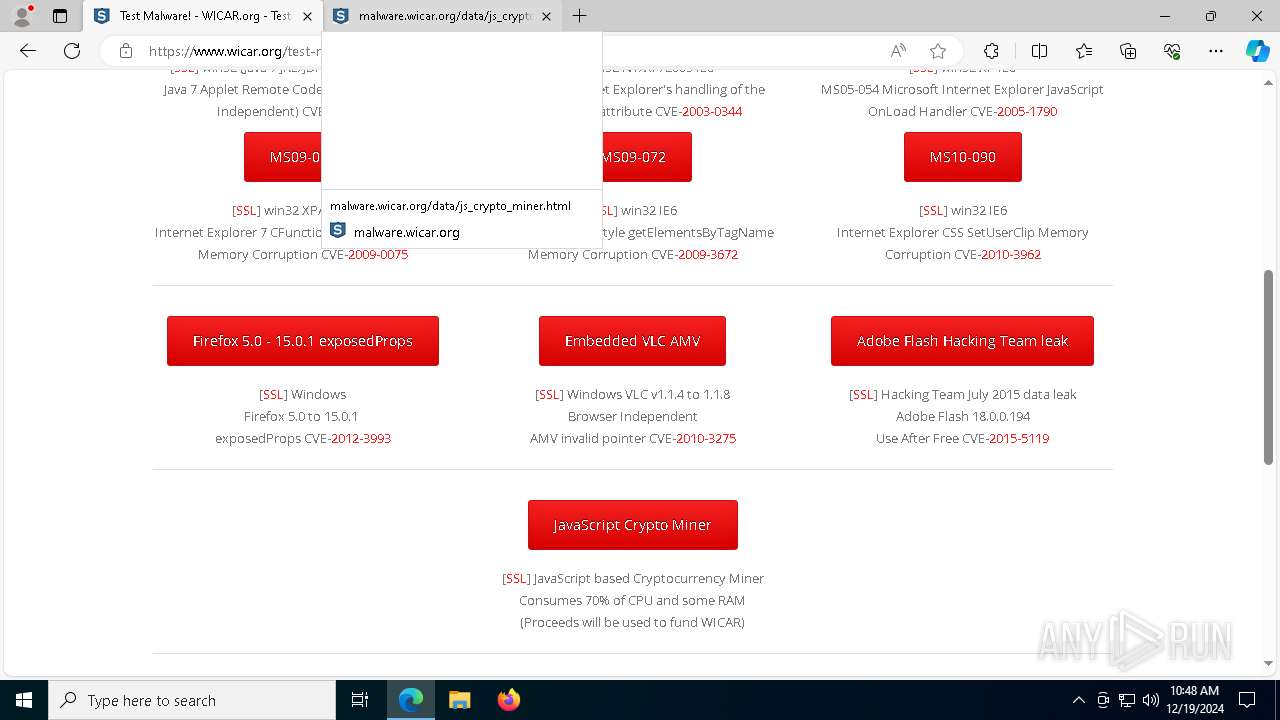Open Browser essentials heart icon
The height and width of the screenshot is (720, 1280).
[x=1172, y=51]
